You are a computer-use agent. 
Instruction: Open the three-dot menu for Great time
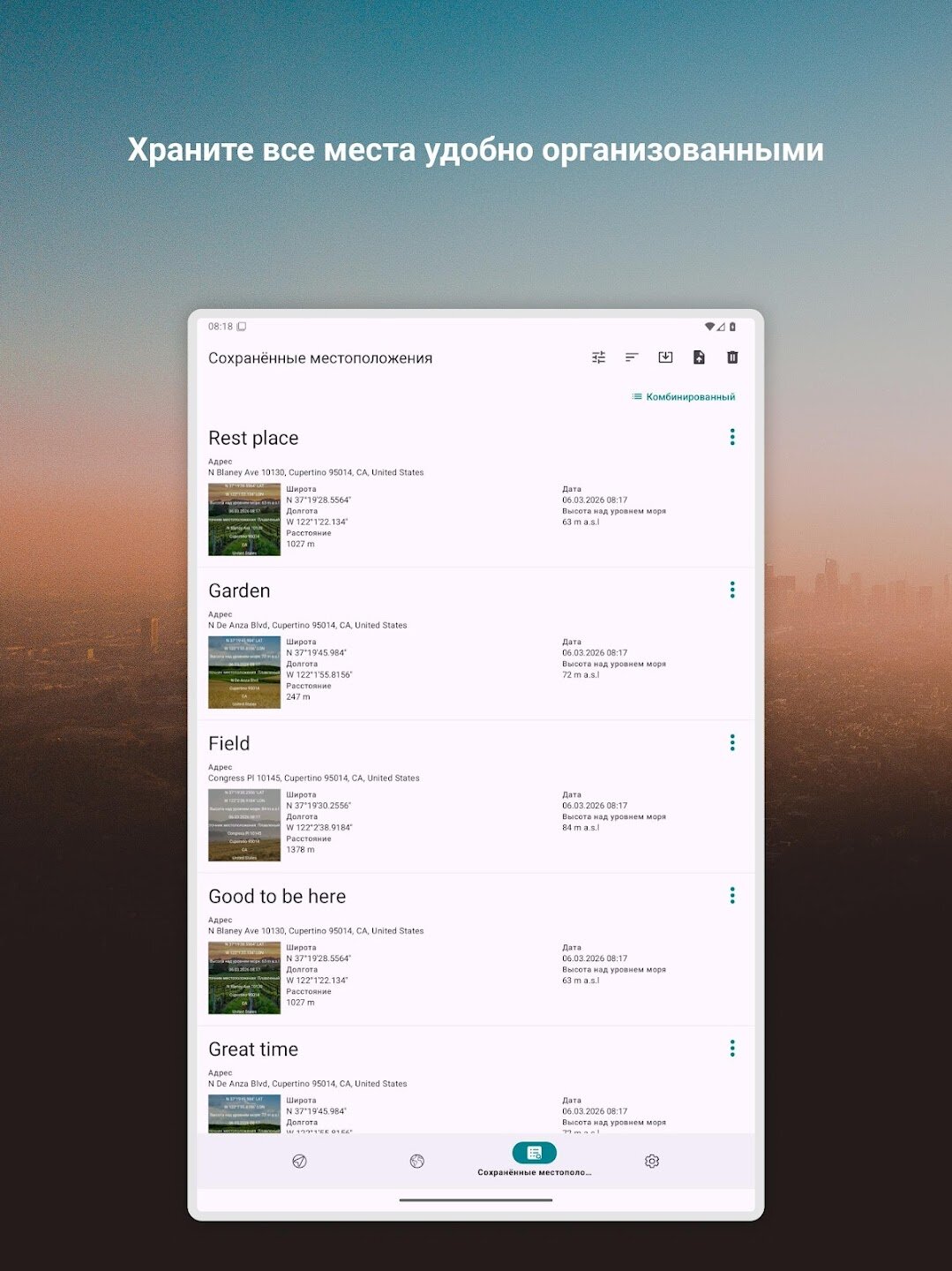click(x=732, y=1048)
